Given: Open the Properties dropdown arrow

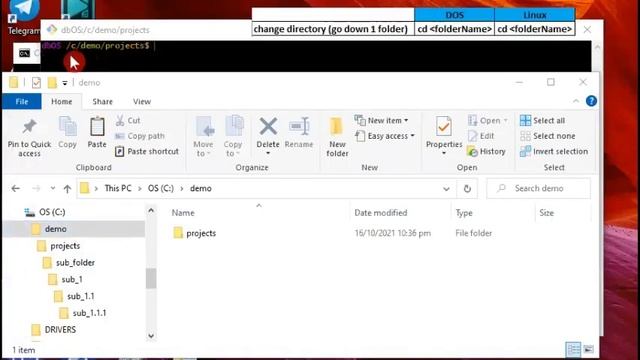Looking at the screenshot, I should click(x=444, y=153).
